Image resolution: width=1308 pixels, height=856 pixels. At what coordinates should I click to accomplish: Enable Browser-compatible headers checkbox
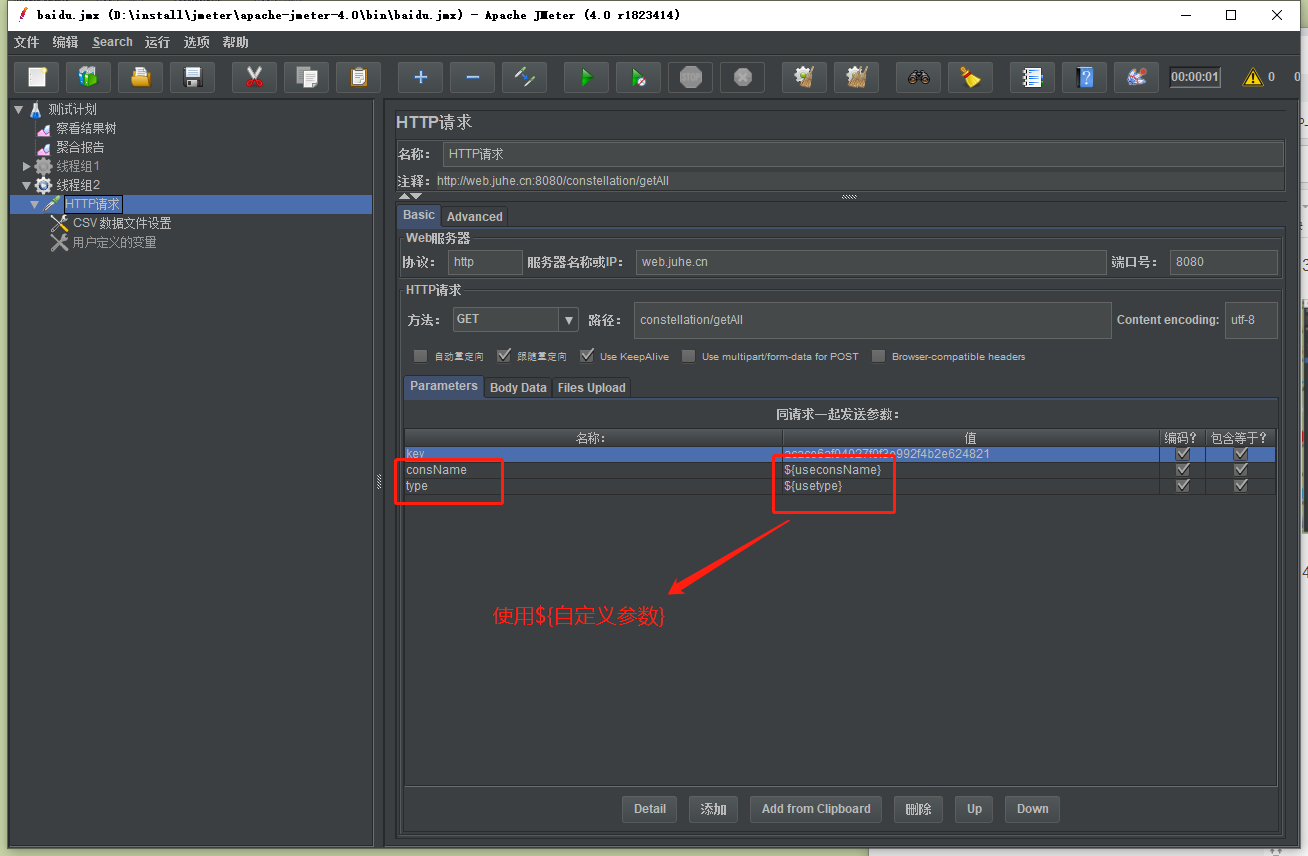pyautogui.click(x=879, y=356)
